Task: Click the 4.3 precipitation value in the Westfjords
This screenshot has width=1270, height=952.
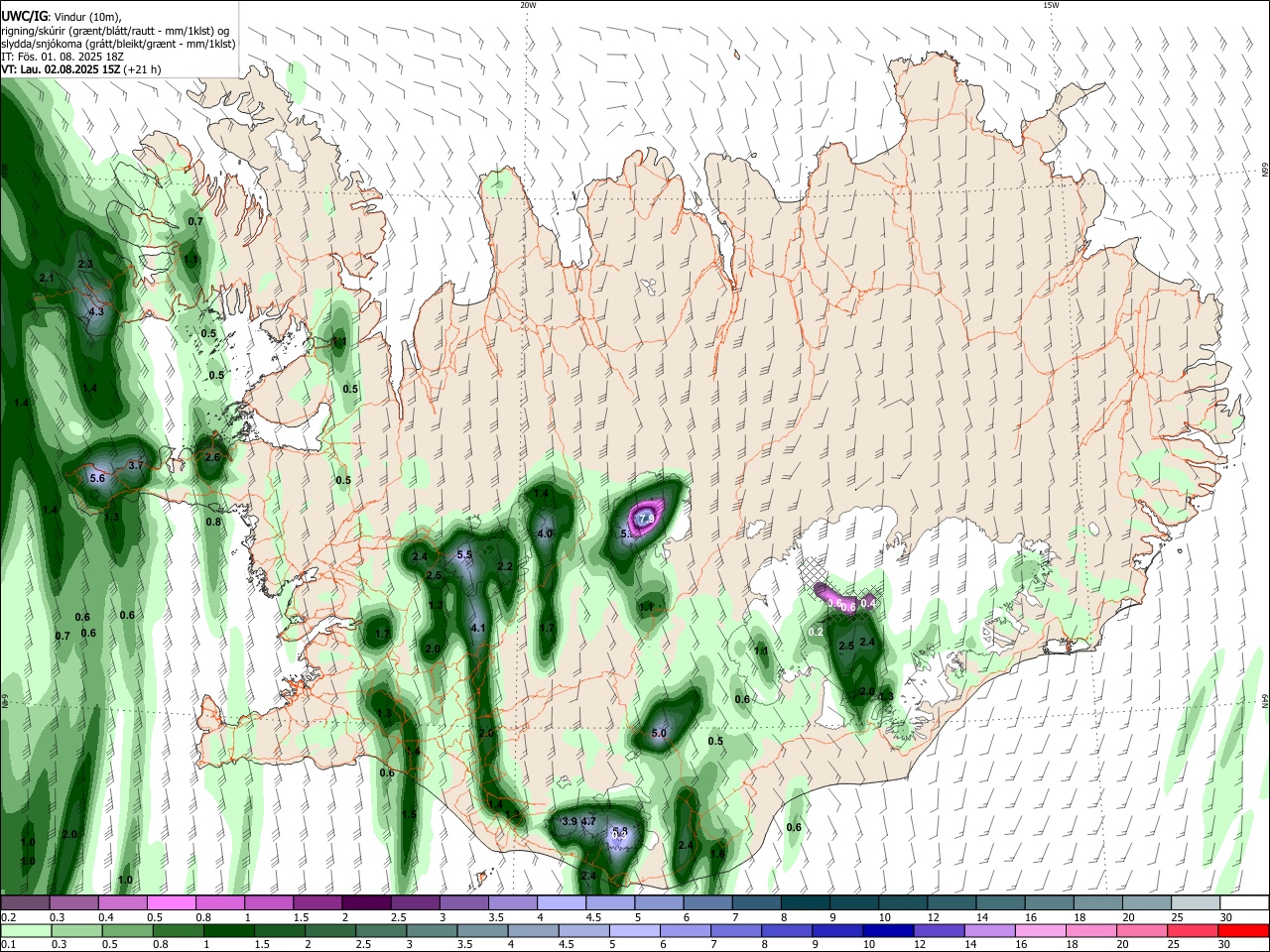Action: [x=96, y=311]
